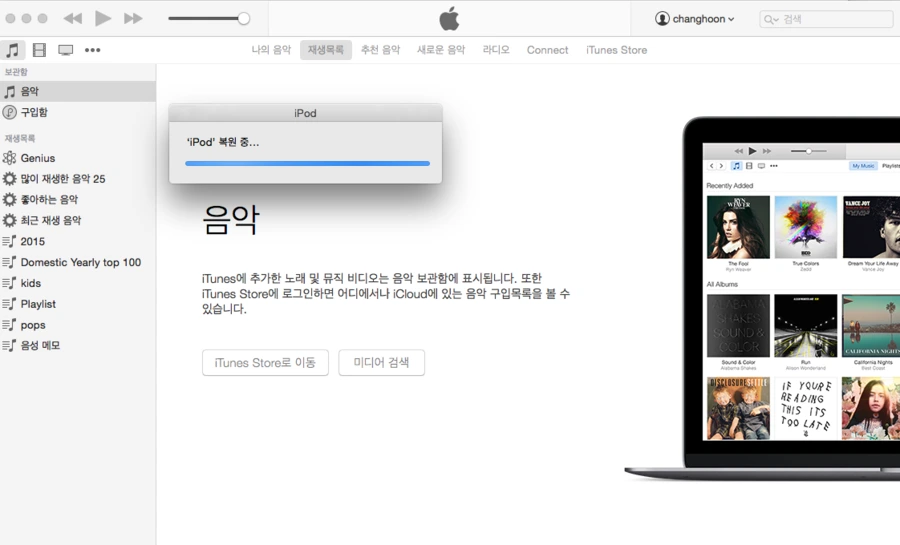Click the play button in toolbar
Screen dimensions: 900x545
[x=103, y=18]
